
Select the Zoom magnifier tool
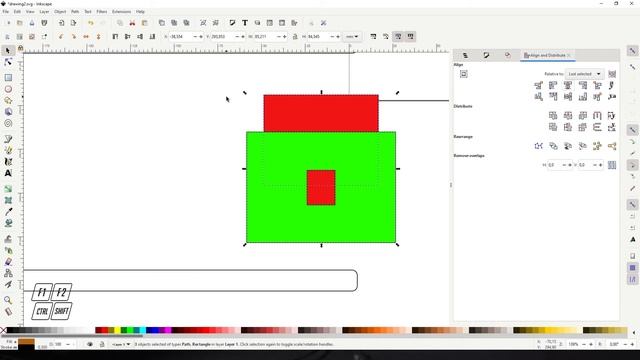(8, 300)
